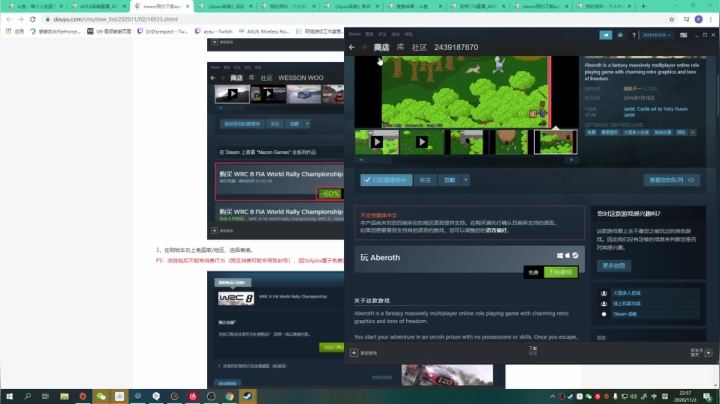
Task: Open publisher link Jarbit
Action: pos(629,115)
